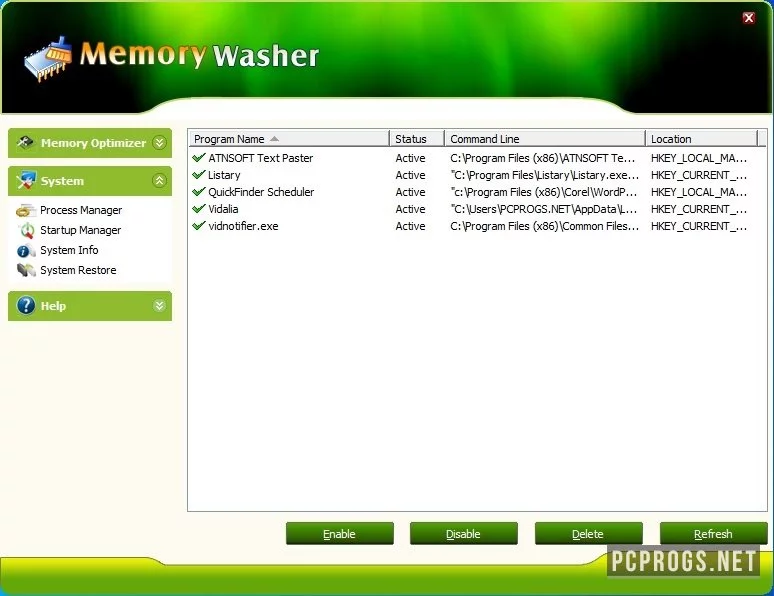This screenshot has width=774, height=596.
Task: Refresh the startup program list
Action: (713, 534)
